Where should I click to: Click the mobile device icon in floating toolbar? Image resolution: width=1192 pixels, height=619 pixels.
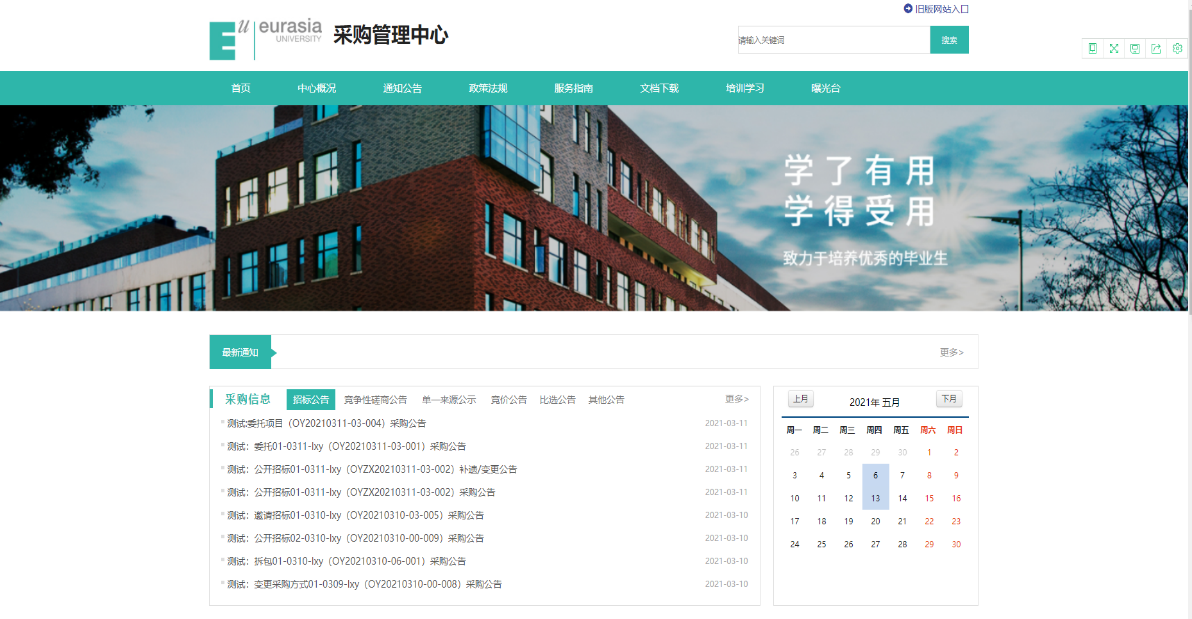coord(1092,48)
